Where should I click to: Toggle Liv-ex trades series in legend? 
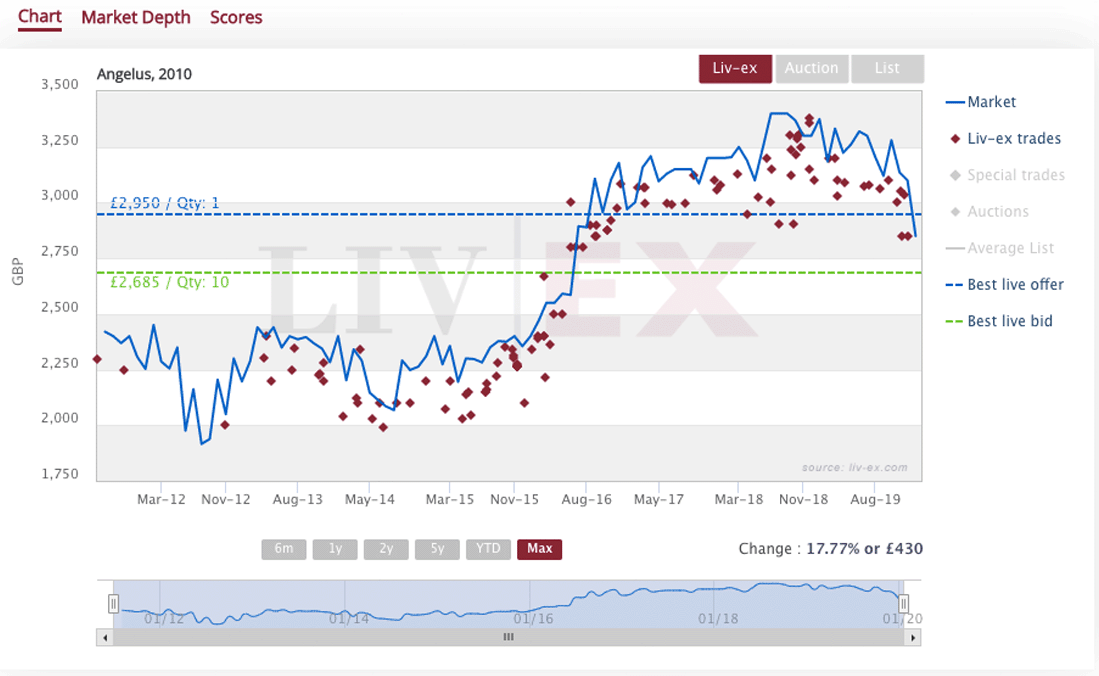(1005, 139)
